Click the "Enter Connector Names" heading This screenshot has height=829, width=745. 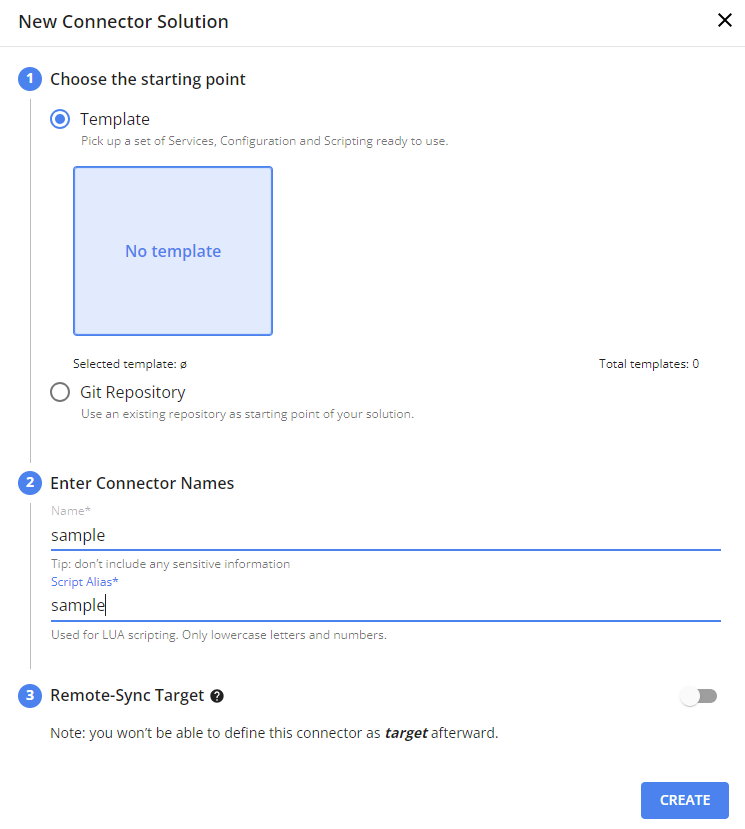(x=142, y=483)
